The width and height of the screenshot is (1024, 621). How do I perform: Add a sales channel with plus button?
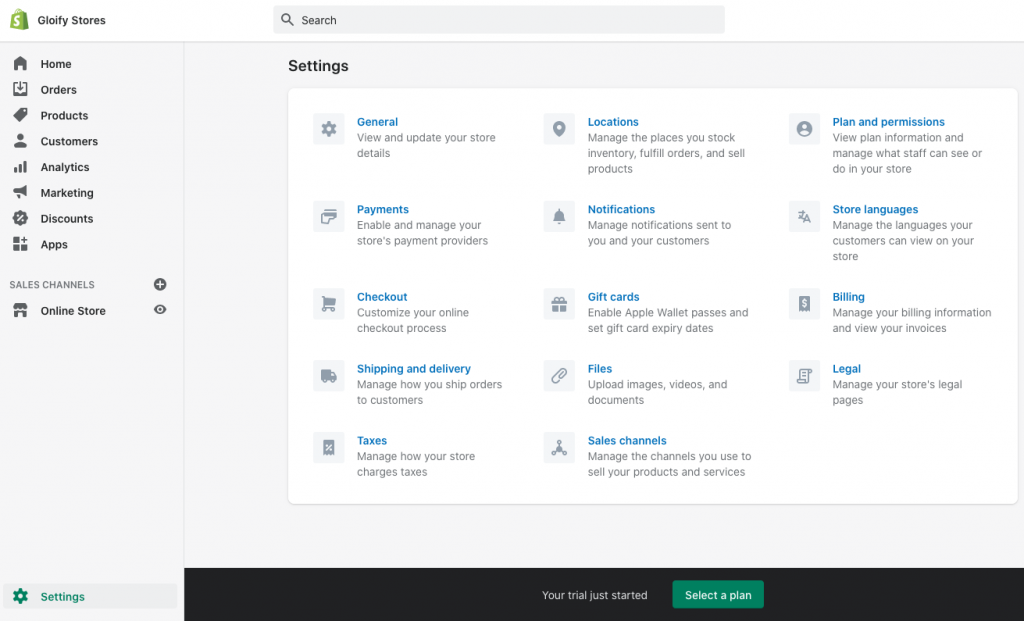[160, 284]
